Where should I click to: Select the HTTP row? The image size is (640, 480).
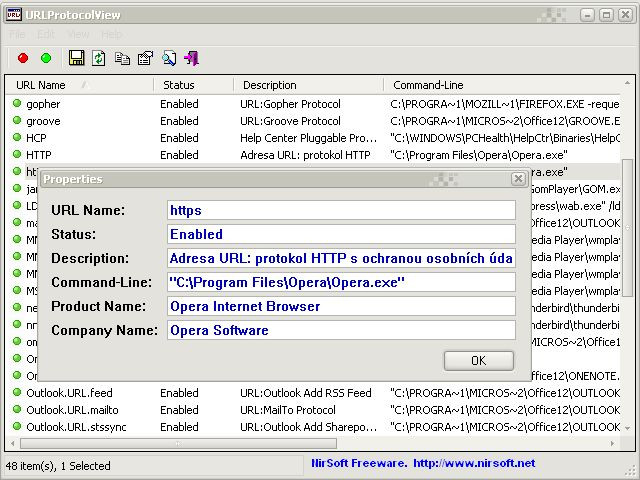click(x=313, y=155)
